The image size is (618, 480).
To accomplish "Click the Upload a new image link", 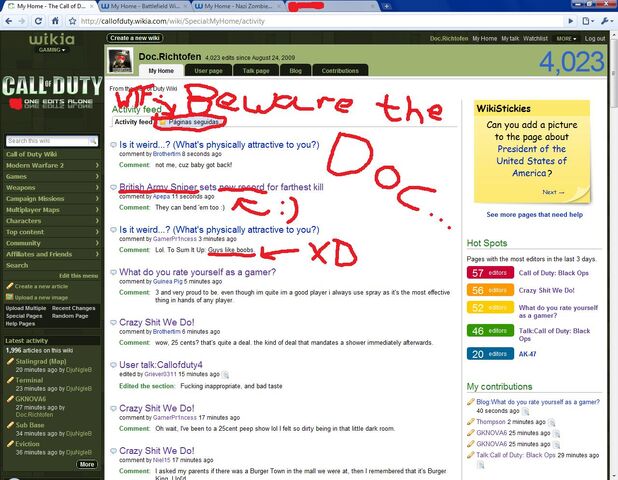I will point(41,298).
